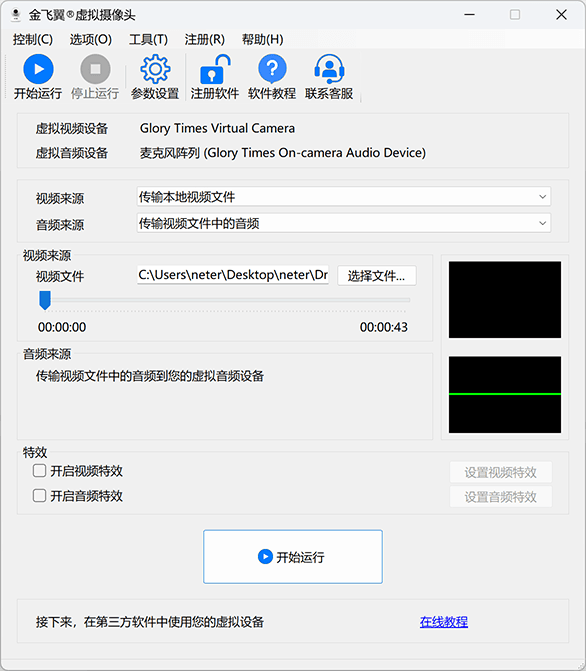The width and height of the screenshot is (586, 671).
Task: Open the 注册(R) menu
Action: (205, 39)
